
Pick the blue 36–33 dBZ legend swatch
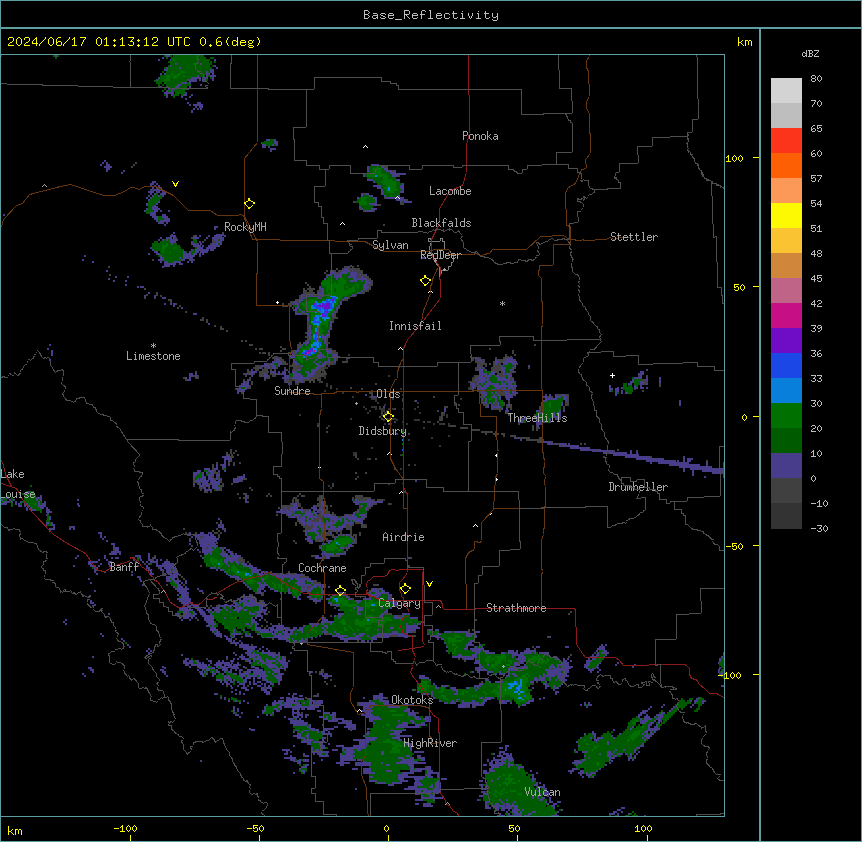(786, 365)
